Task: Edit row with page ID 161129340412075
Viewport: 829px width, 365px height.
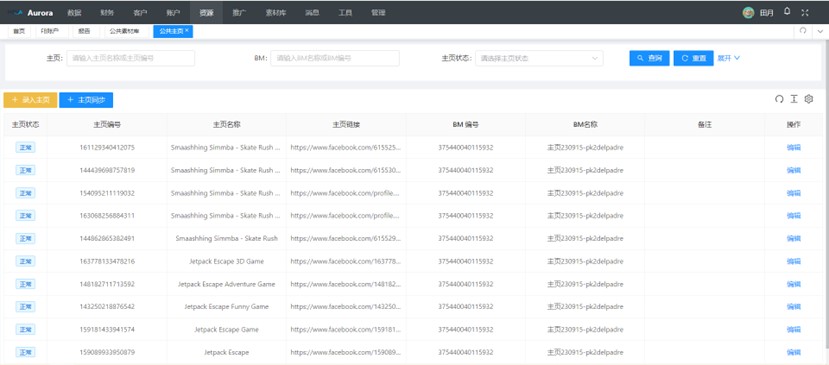Action: (794, 148)
